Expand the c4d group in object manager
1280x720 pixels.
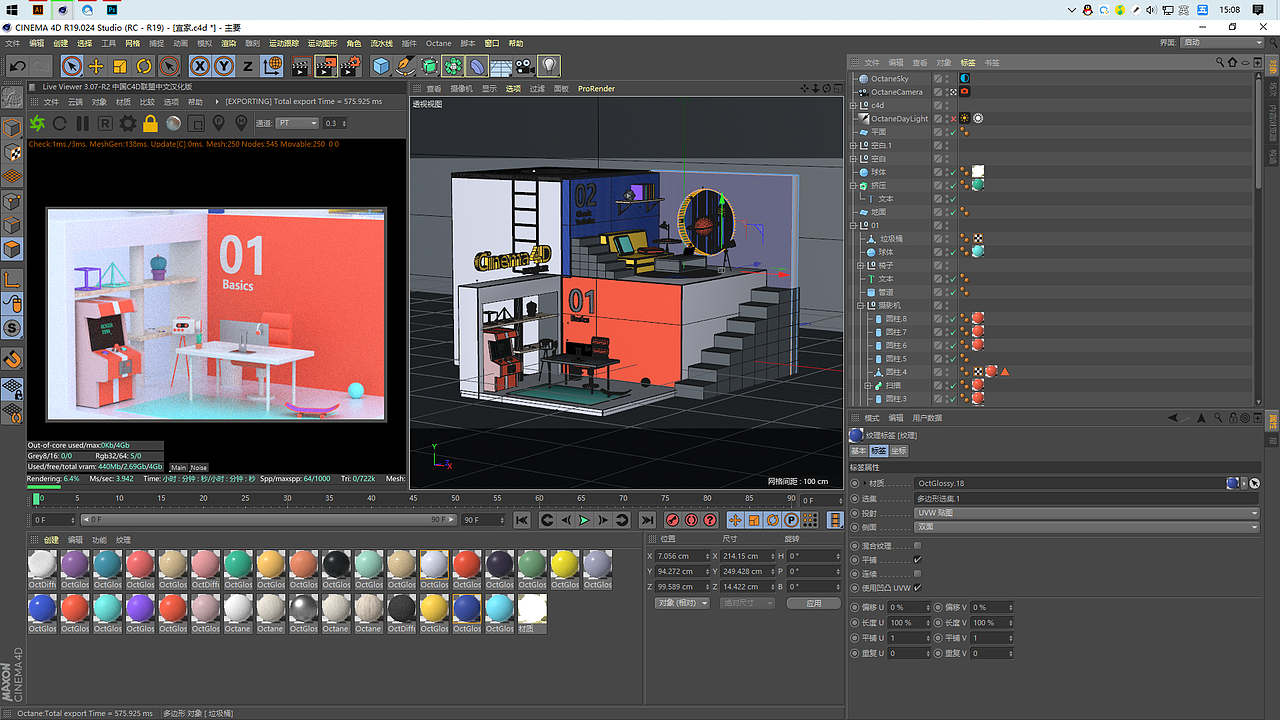853,105
